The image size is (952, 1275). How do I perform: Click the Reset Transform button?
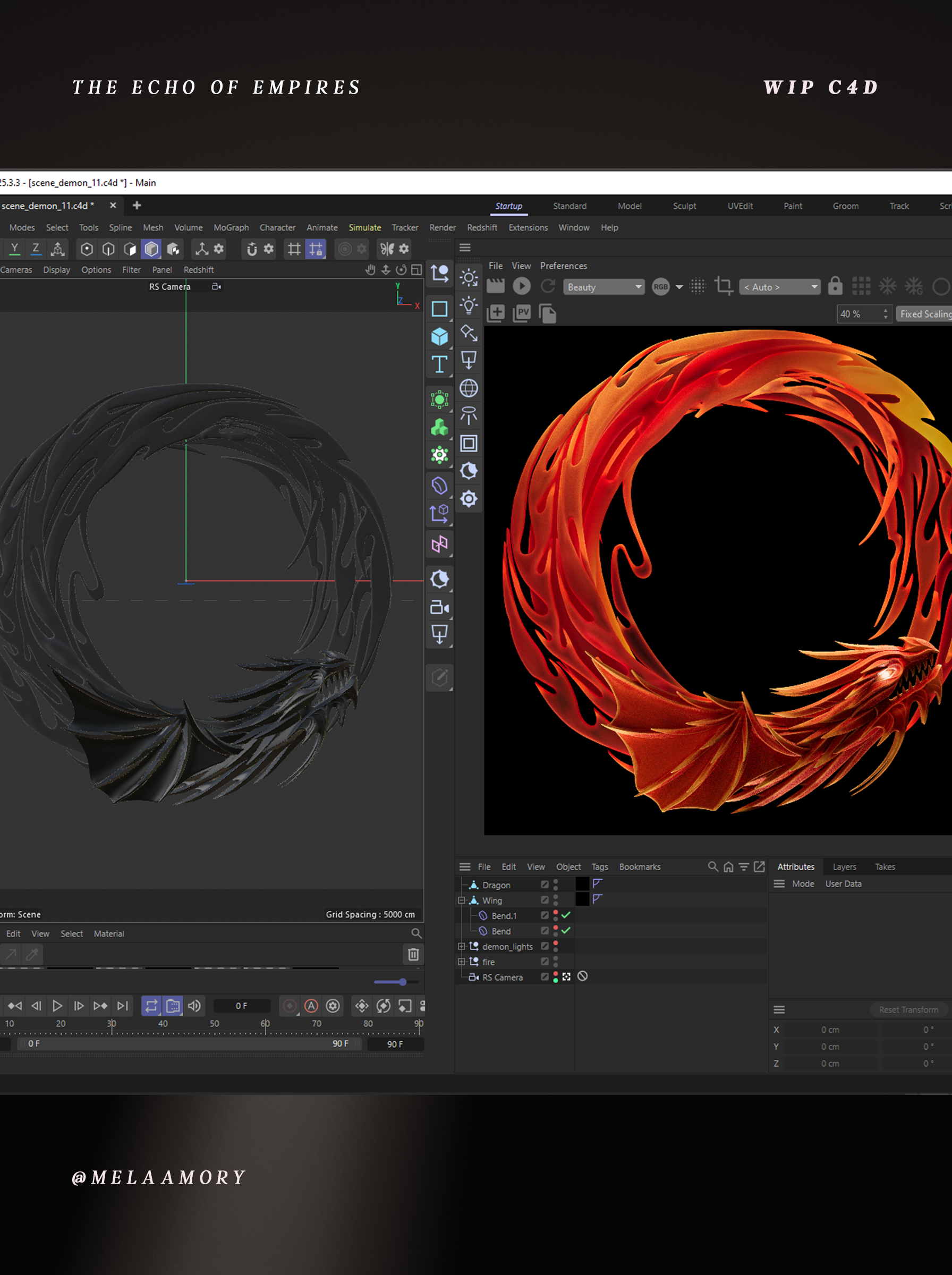(908, 1009)
